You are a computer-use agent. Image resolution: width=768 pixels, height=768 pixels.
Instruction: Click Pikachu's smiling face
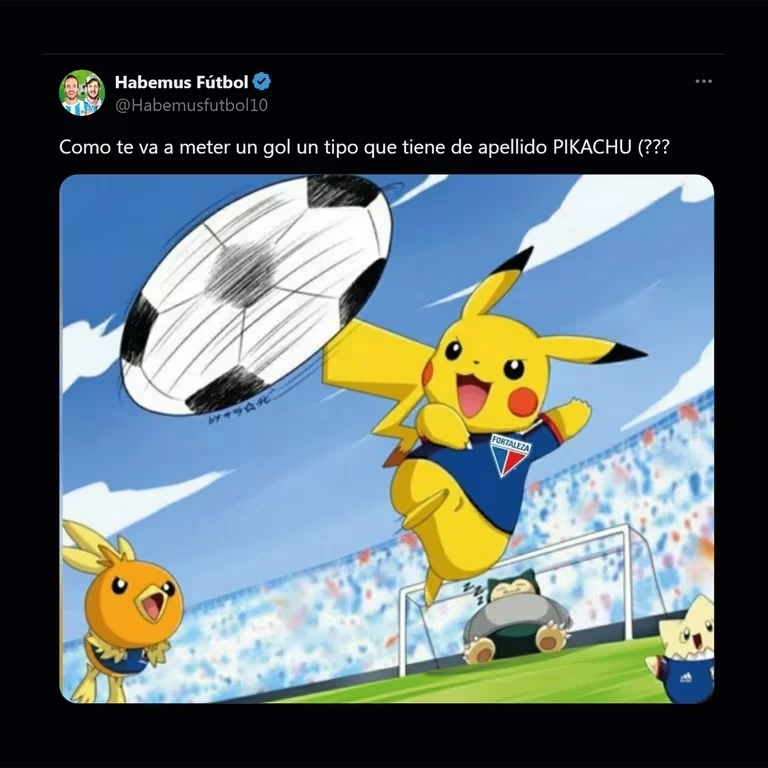(485, 371)
